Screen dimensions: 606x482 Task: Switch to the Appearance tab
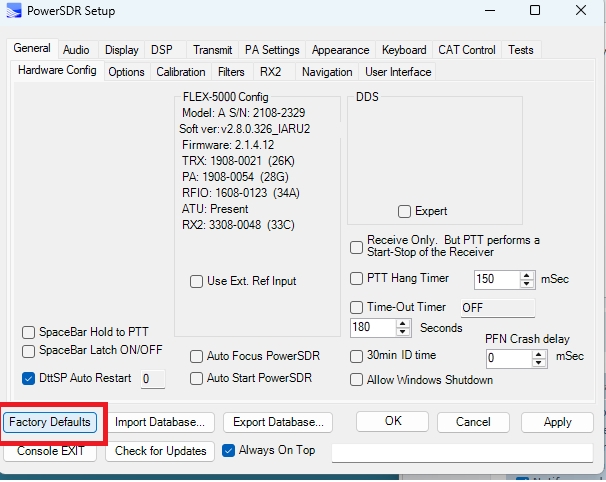point(340,50)
